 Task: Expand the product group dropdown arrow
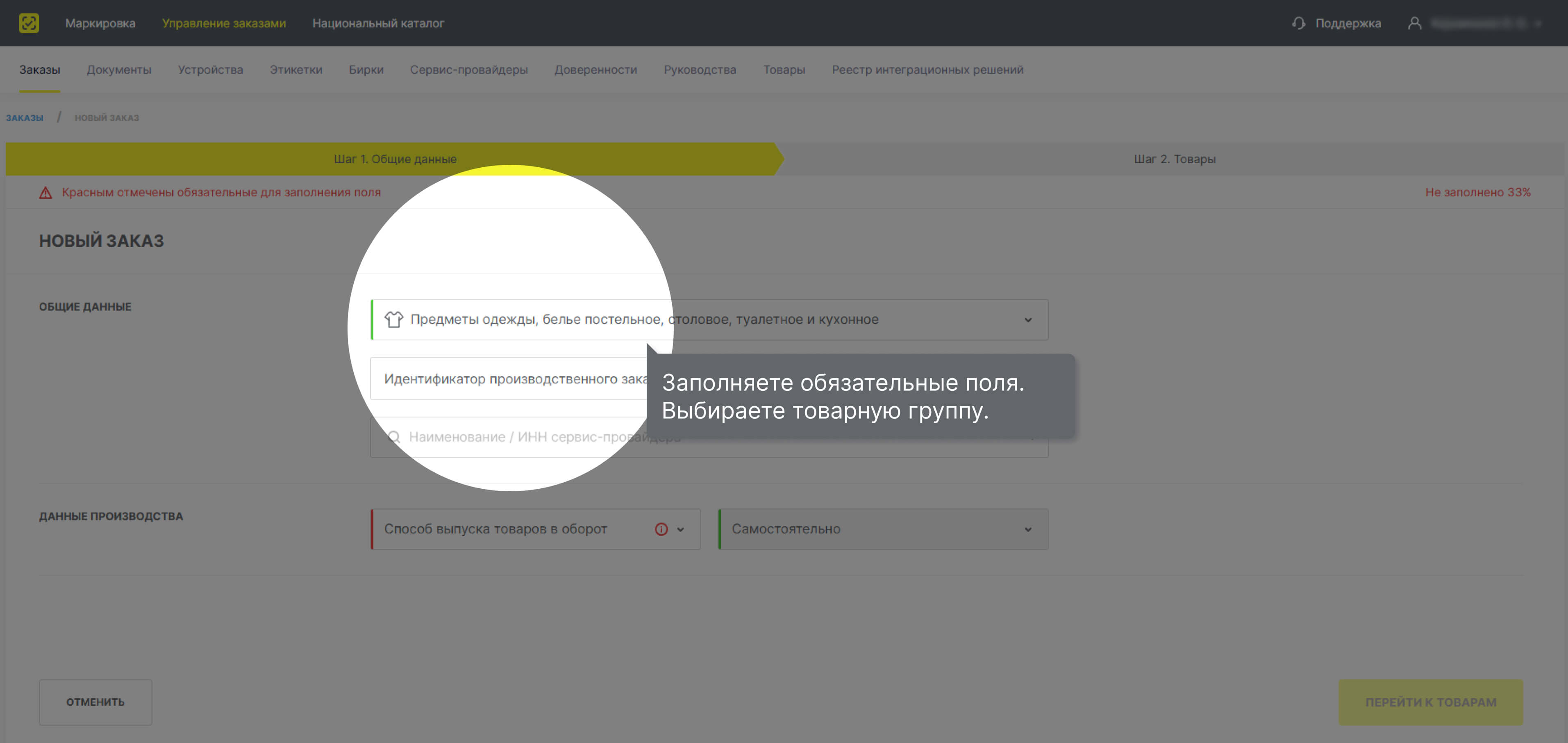[1027, 320]
